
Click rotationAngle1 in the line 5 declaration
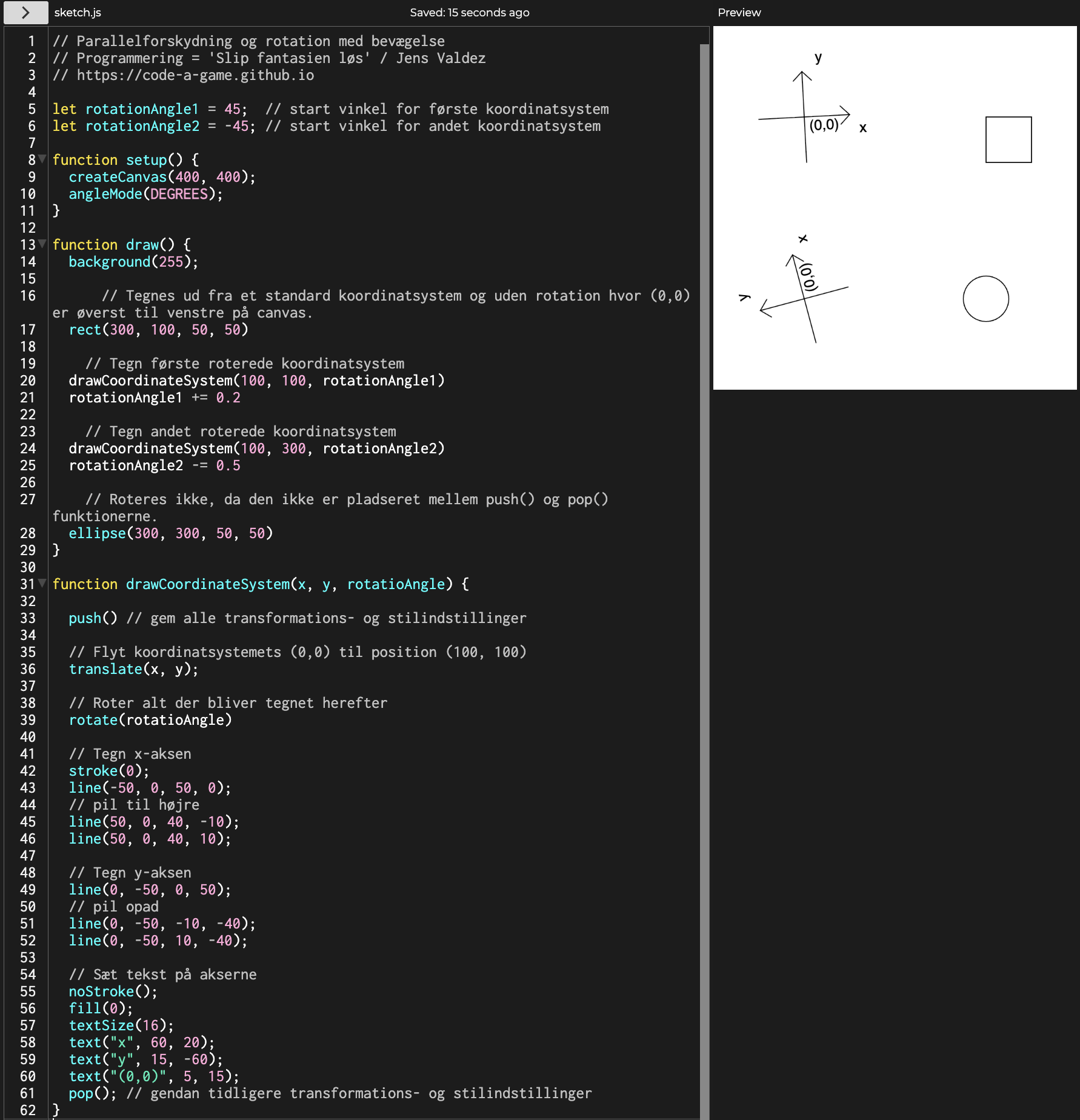(x=142, y=109)
